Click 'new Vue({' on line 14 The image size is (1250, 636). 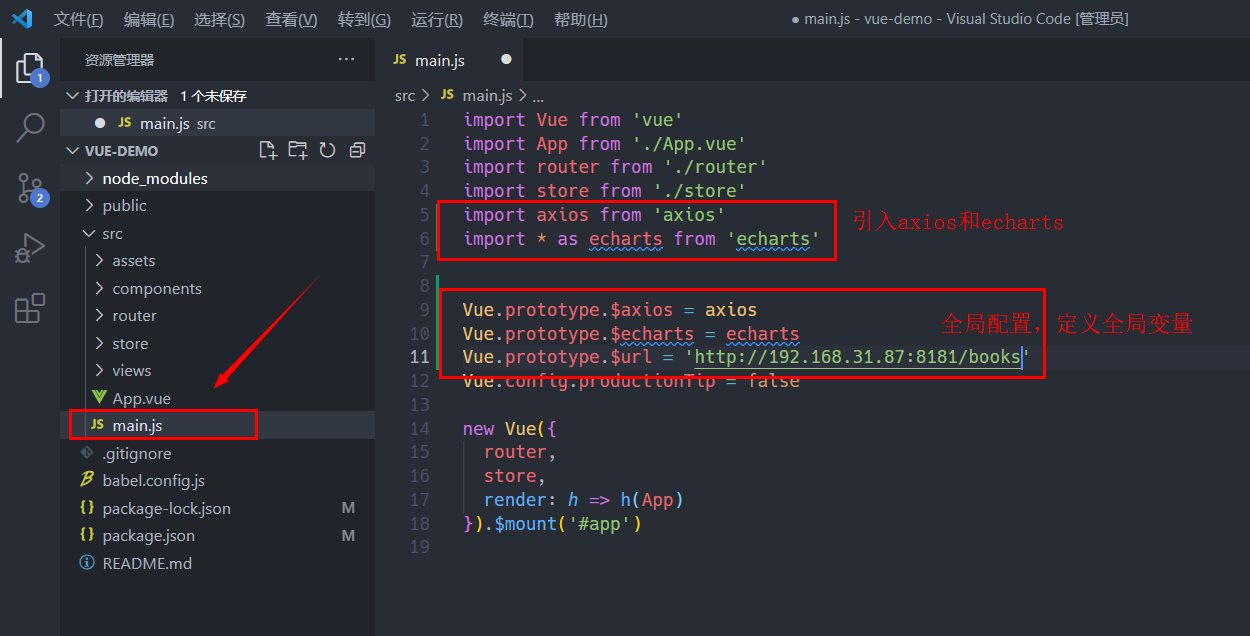tap(509, 428)
